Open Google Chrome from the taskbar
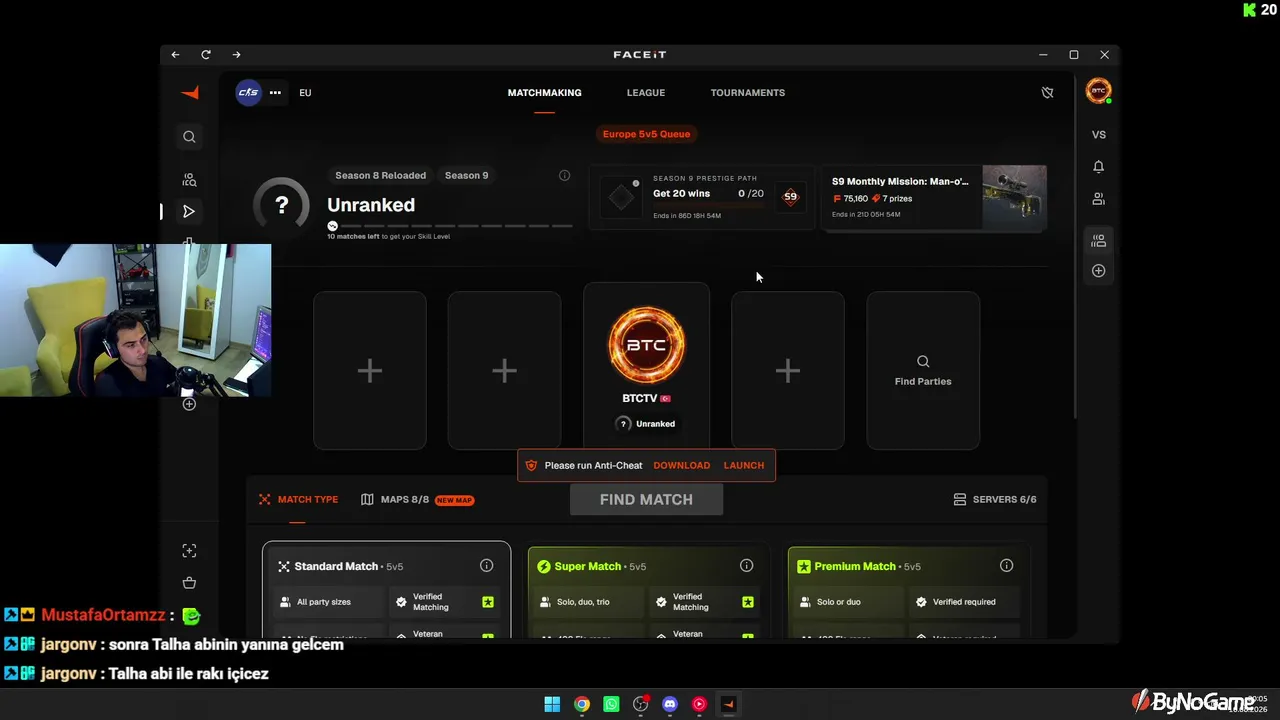The width and height of the screenshot is (1280, 720). pos(582,704)
